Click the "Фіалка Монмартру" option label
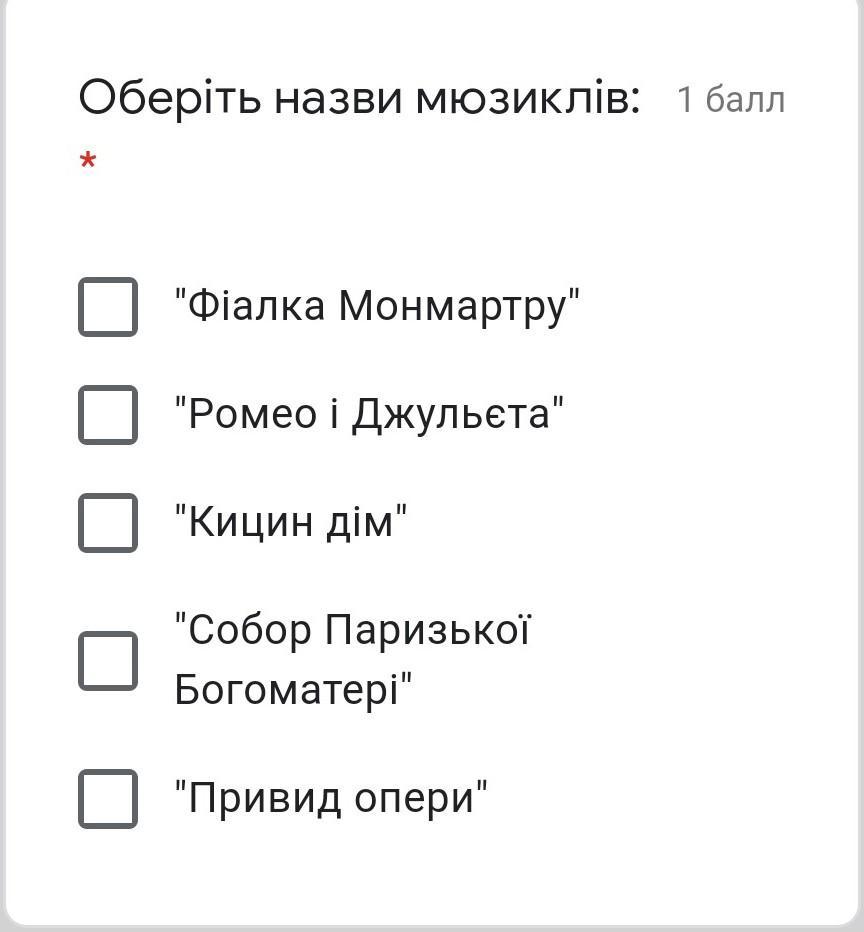 pyautogui.click(x=377, y=306)
